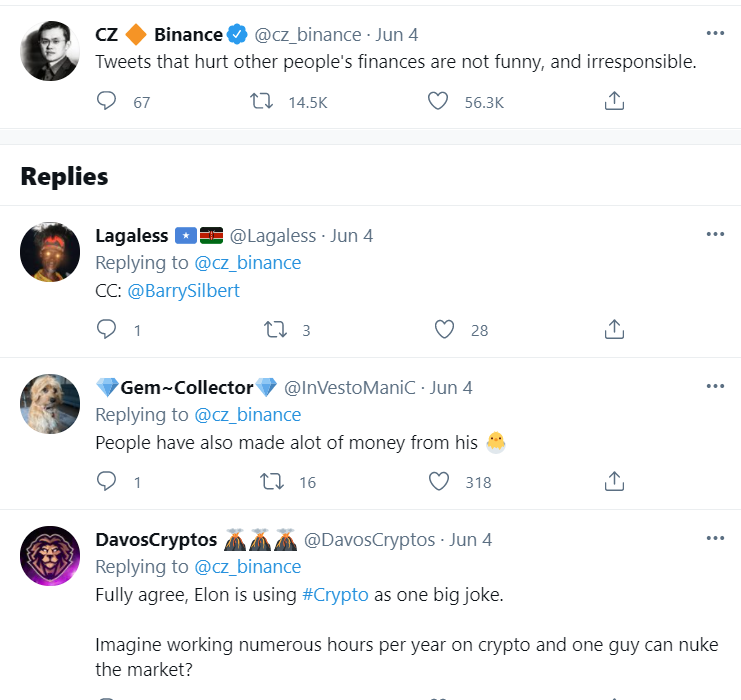Screen dimensions: 741x700
Task: View CZ Binance profile avatar
Action: 50,50
